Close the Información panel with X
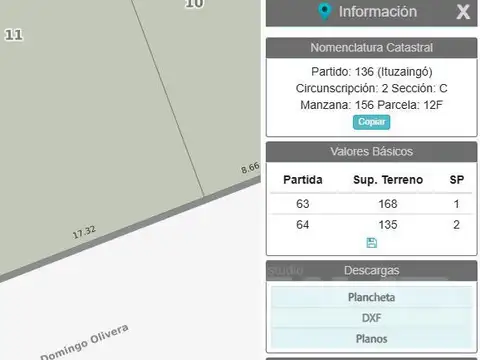Image resolution: width=480 pixels, height=360 pixels. (x=463, y=12)
